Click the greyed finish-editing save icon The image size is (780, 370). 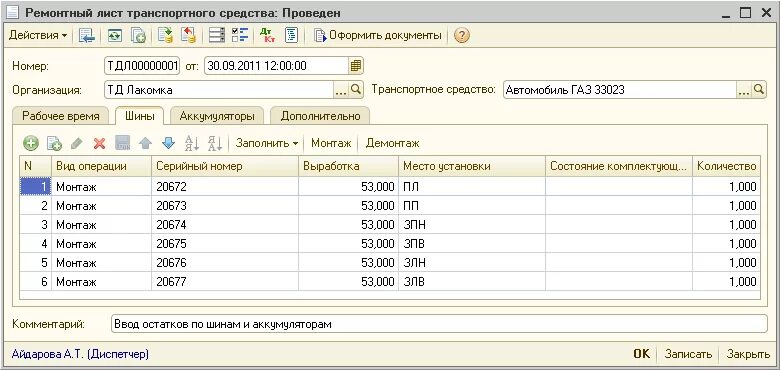[x=122, y=144]
